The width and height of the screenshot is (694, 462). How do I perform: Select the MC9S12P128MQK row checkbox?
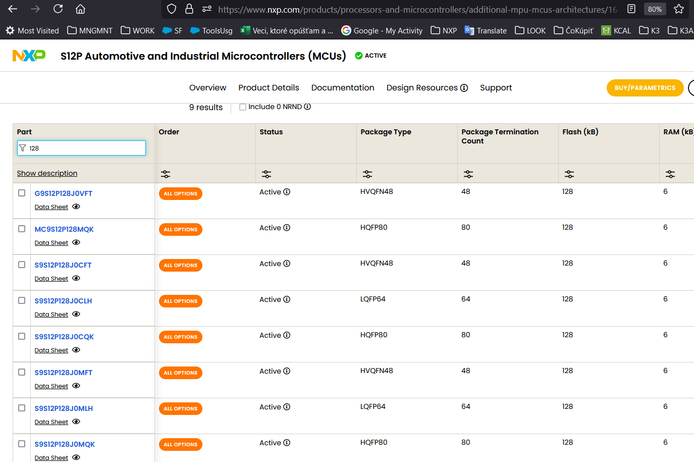[22, 229]
